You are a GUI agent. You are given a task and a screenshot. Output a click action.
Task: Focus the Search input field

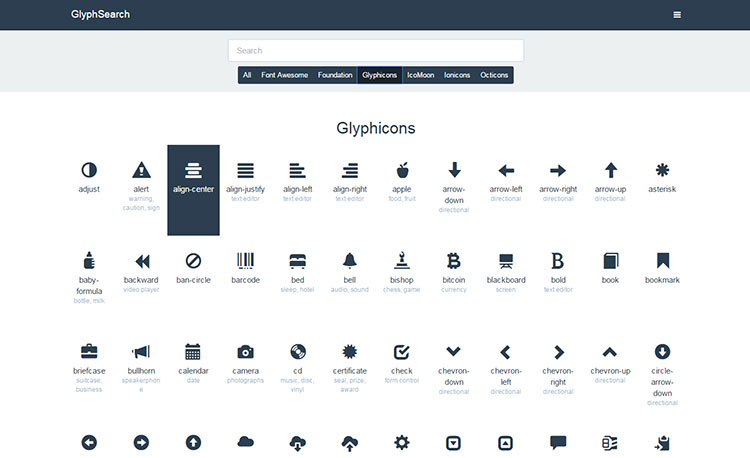pyautogui.click(x=376, y=51)
